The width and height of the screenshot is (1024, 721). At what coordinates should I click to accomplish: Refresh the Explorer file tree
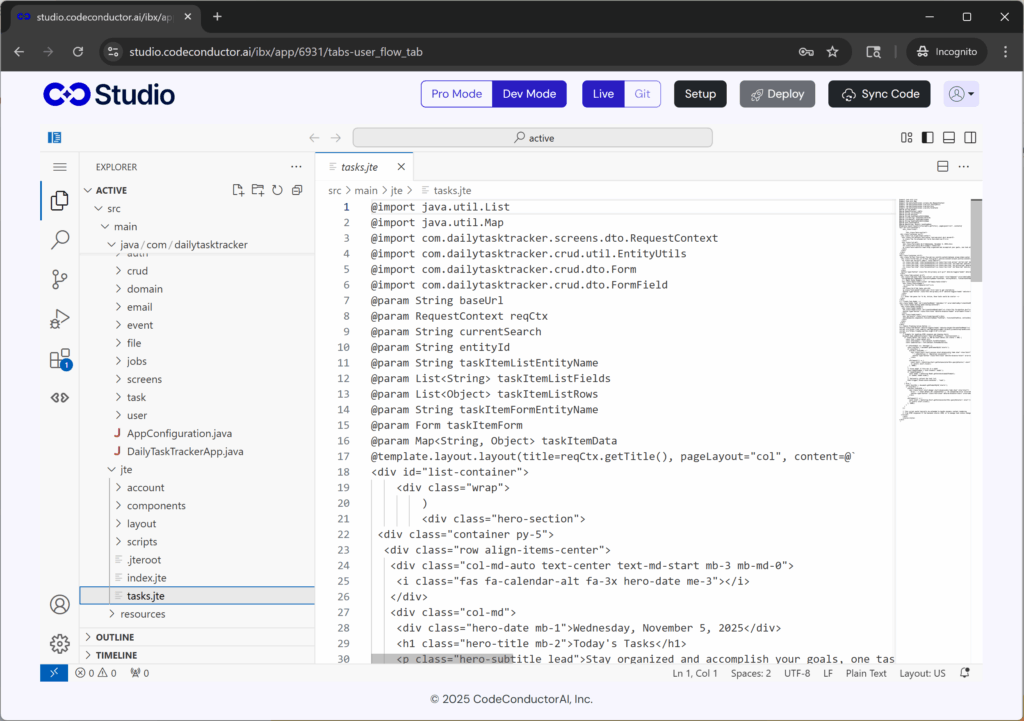276,188
